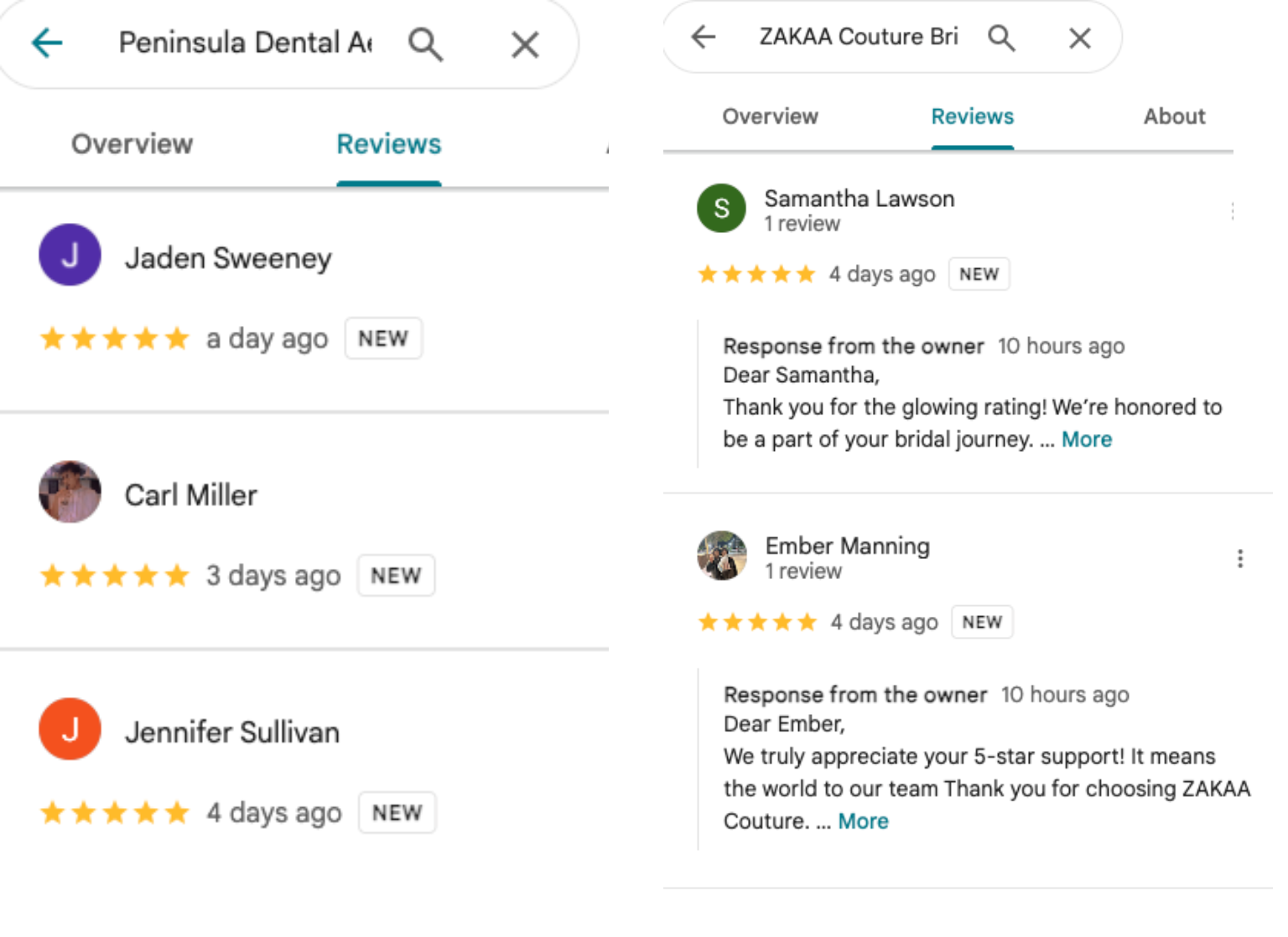Clear the ZAKAA Couture search with X

pyautogui.click(x=1080, y=38)
